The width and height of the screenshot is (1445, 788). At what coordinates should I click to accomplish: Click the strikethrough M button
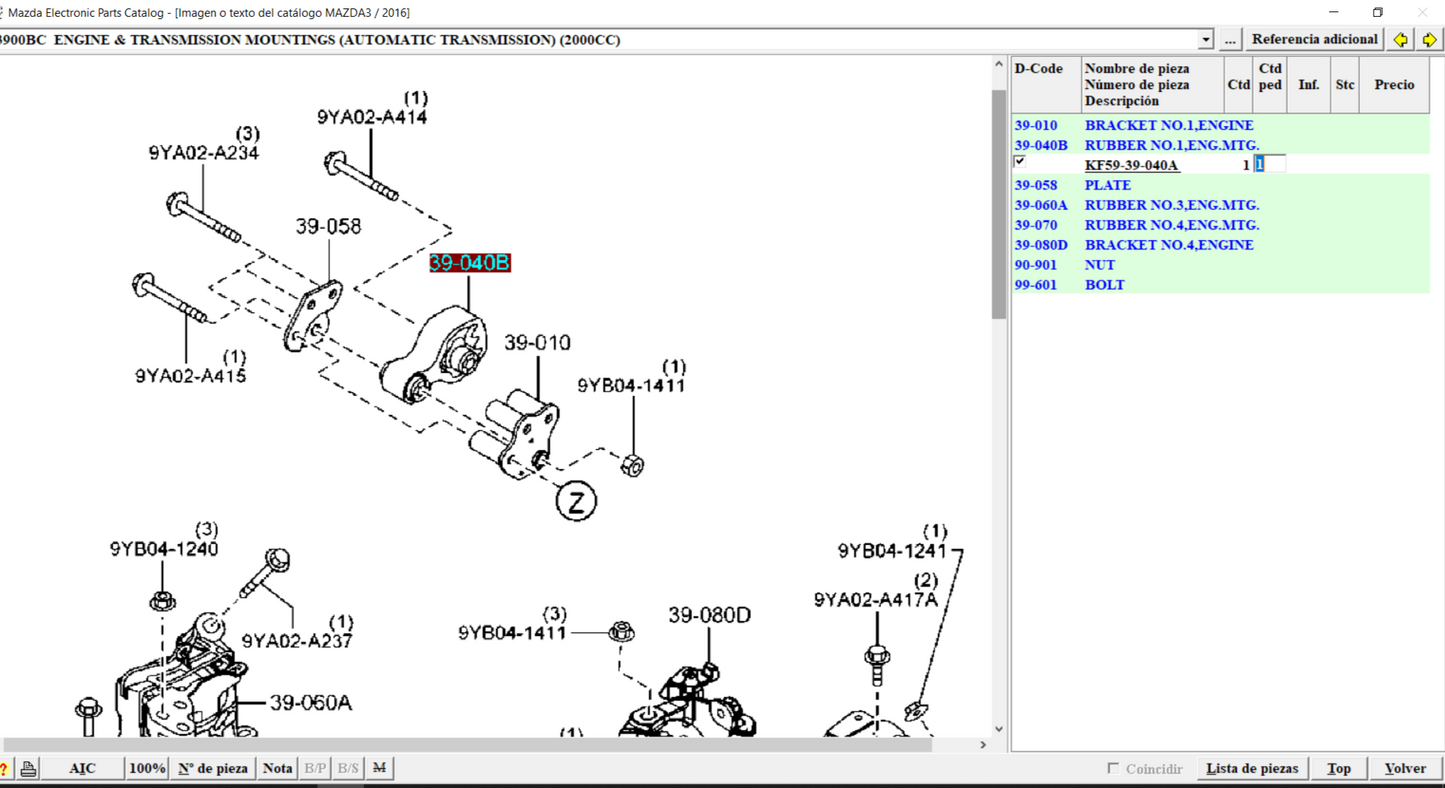379,768
